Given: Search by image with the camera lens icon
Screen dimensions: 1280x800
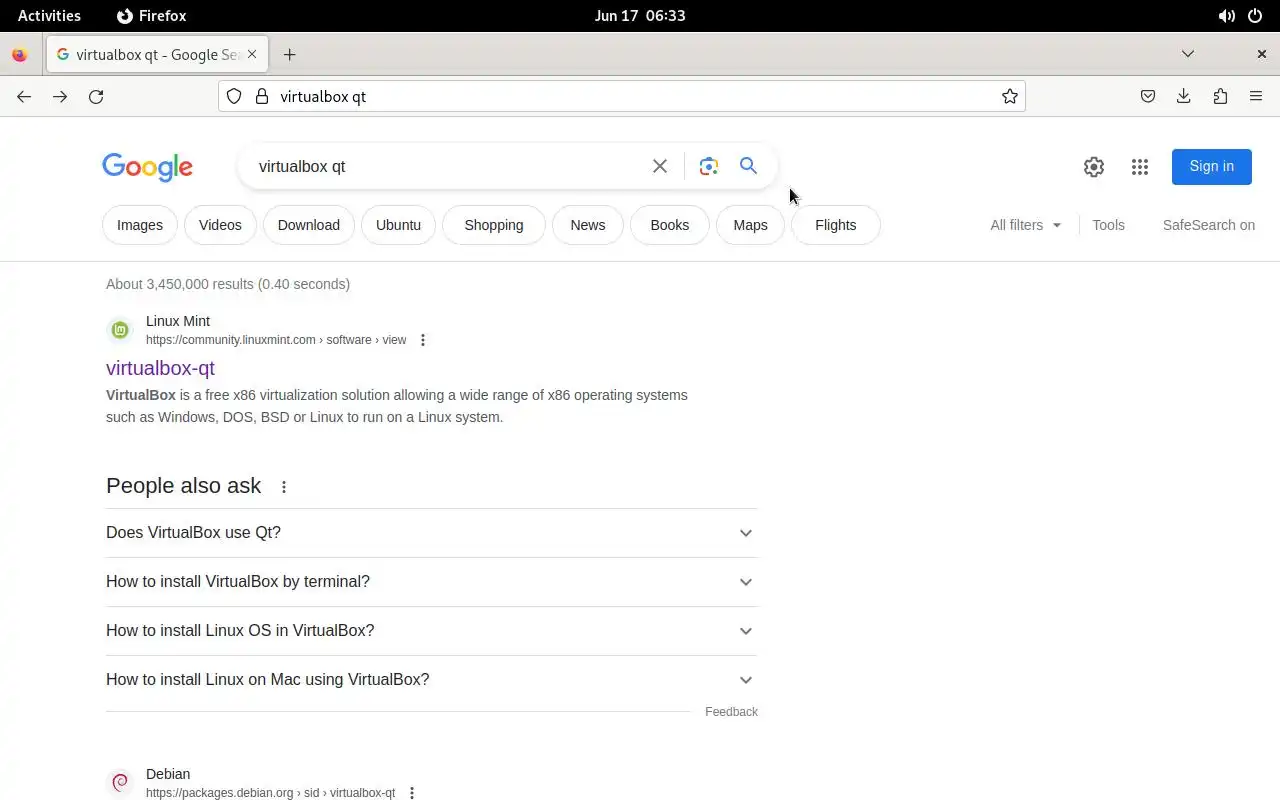Looking at the screenshot, I should point(709,166).
